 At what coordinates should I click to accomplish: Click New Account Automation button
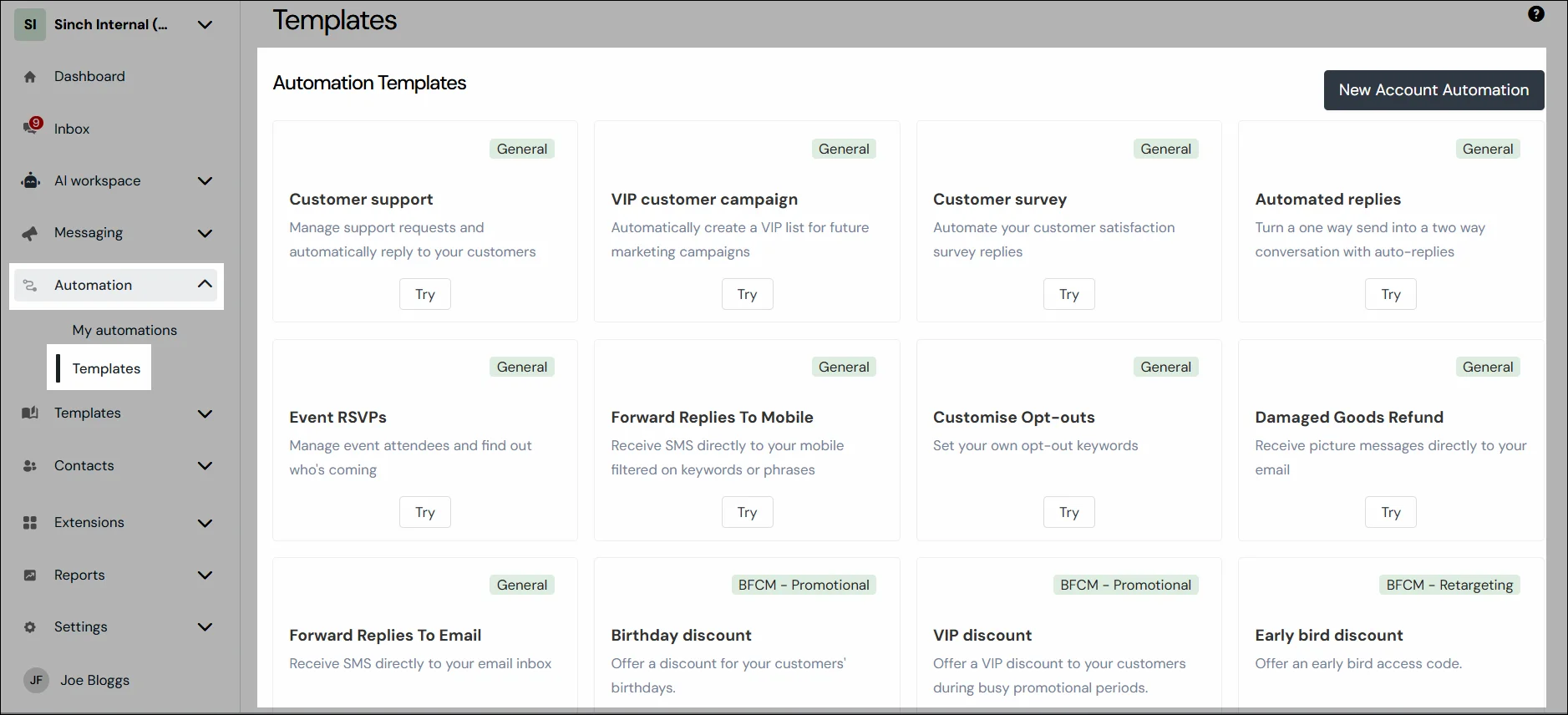pyautogui.click(x=1434, y=90)
